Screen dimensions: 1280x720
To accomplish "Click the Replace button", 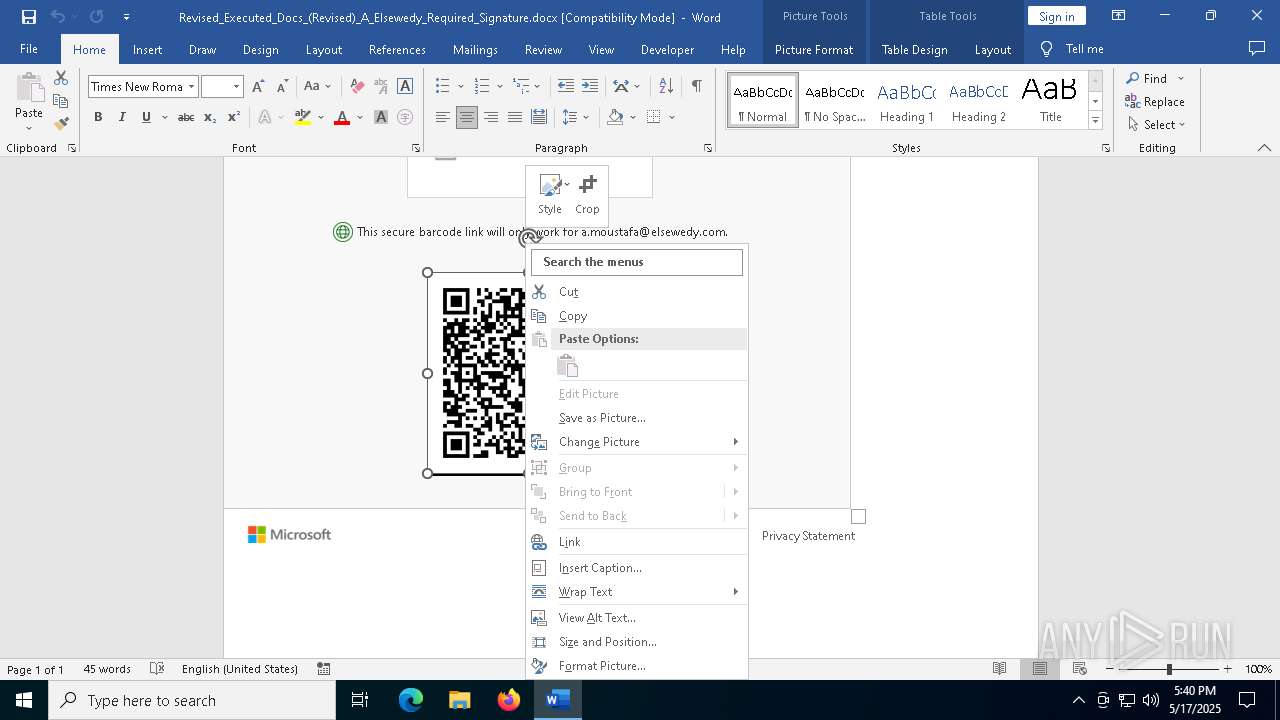I will pos(1155,101).
